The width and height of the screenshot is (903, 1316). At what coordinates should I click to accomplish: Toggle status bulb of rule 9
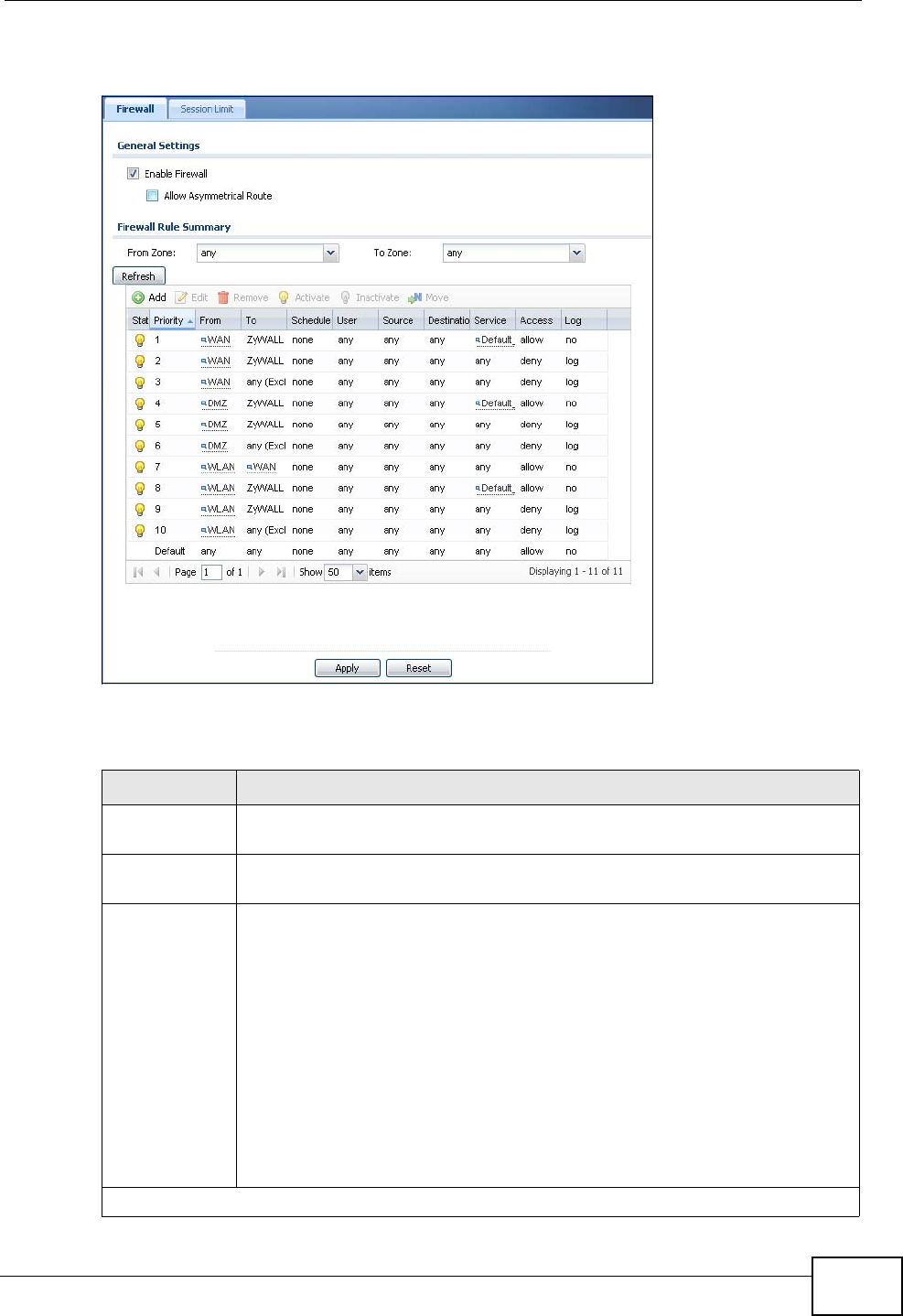point(140,509)
